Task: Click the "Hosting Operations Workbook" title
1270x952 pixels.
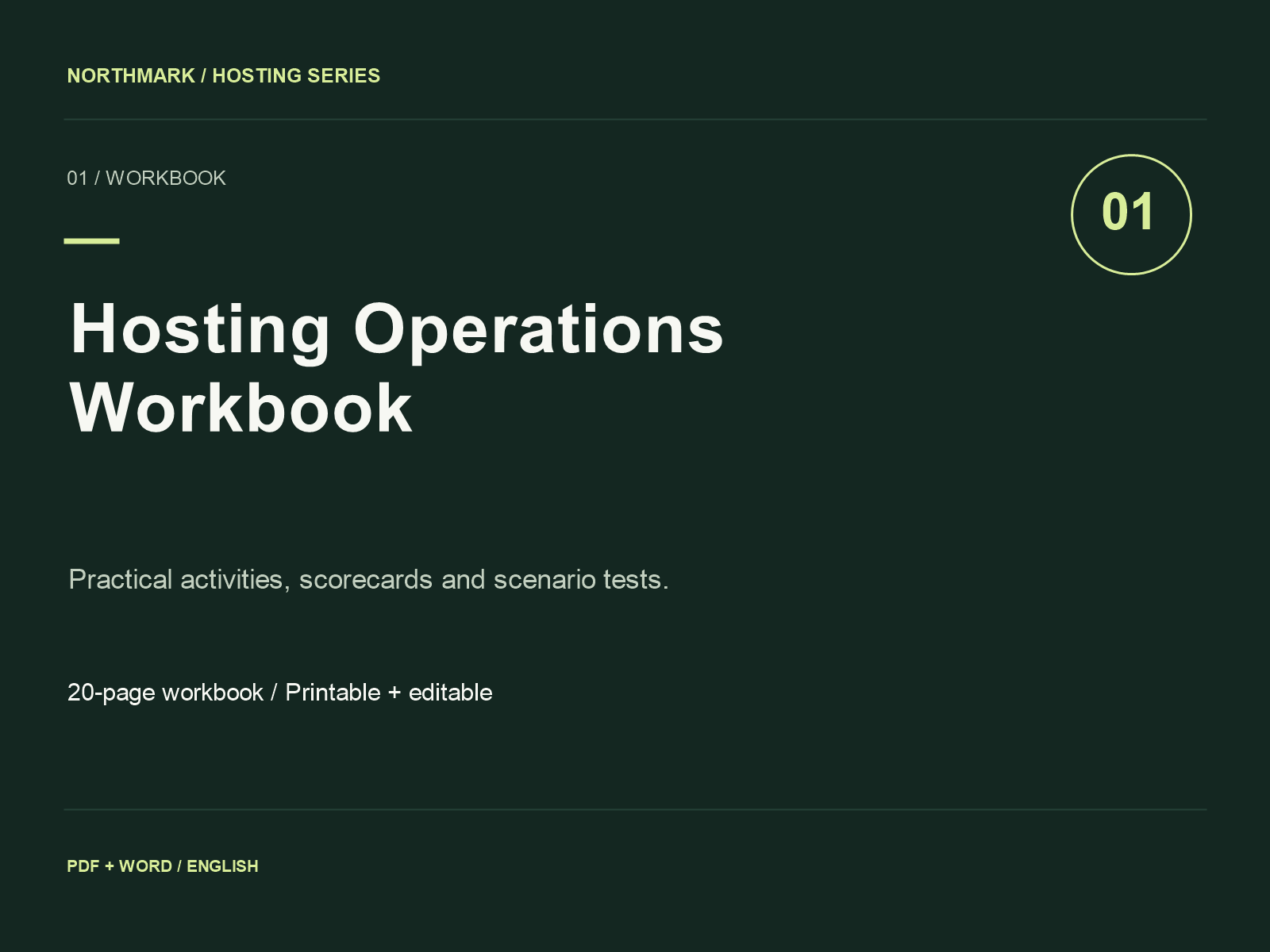Action: [x=397, y=368]
